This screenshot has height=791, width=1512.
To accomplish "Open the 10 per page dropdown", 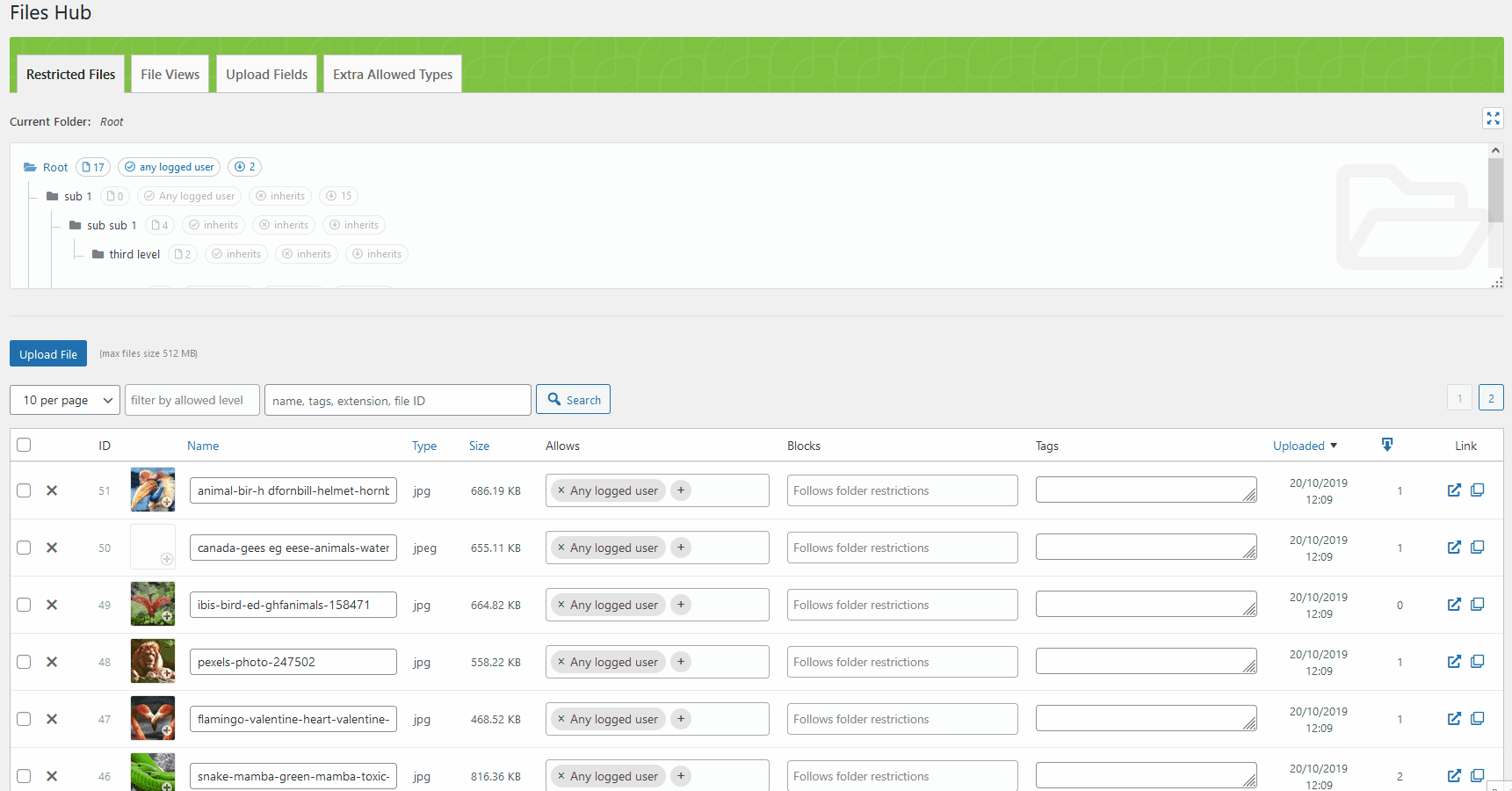I will [64, 400].
